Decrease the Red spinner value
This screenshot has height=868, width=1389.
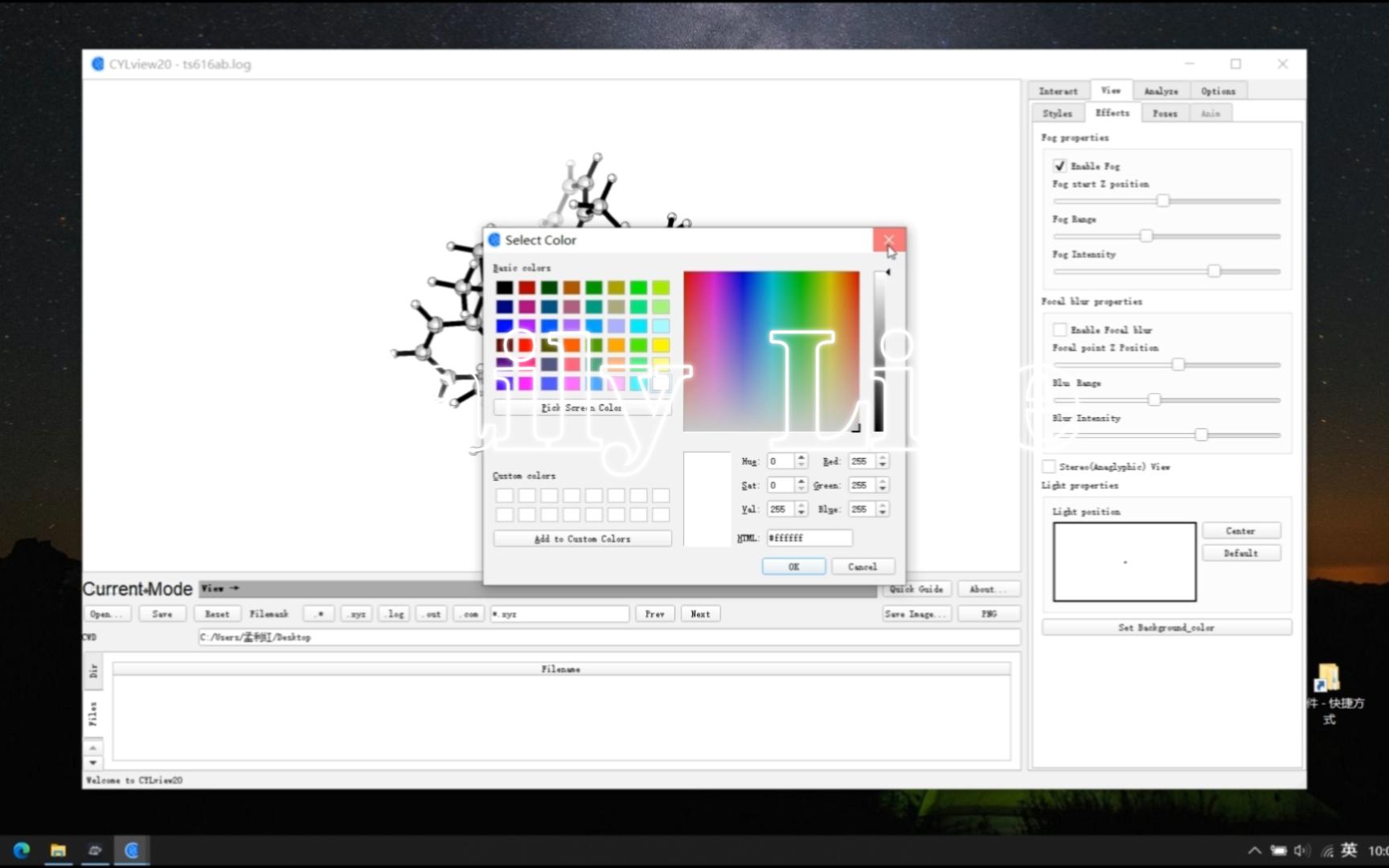pyautogui.click(x=883, y=465)
